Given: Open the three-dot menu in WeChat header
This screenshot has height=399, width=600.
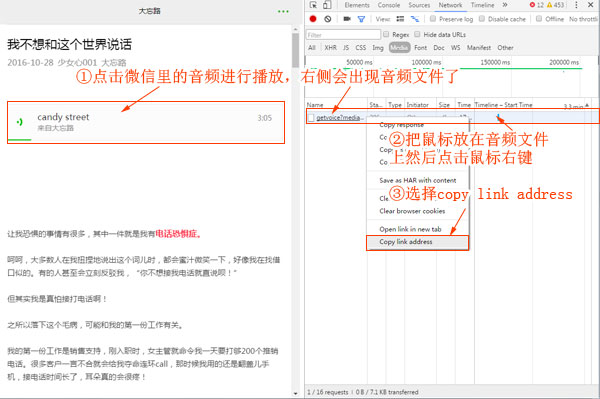Looking at the screenshot, I should [x=283, y=11].
